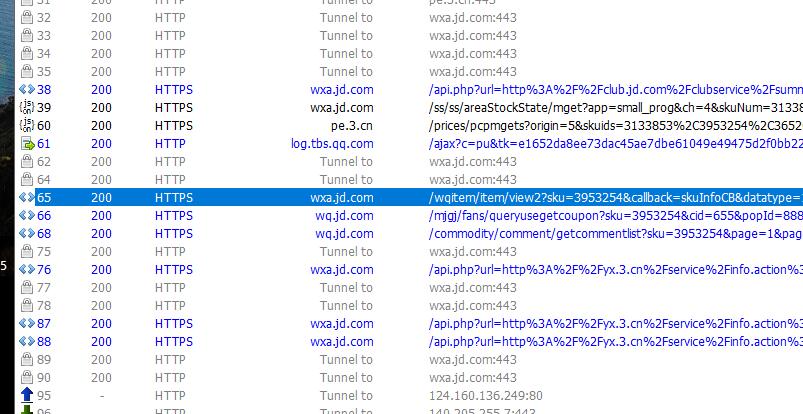Click the lock icon of session 77

27,287
